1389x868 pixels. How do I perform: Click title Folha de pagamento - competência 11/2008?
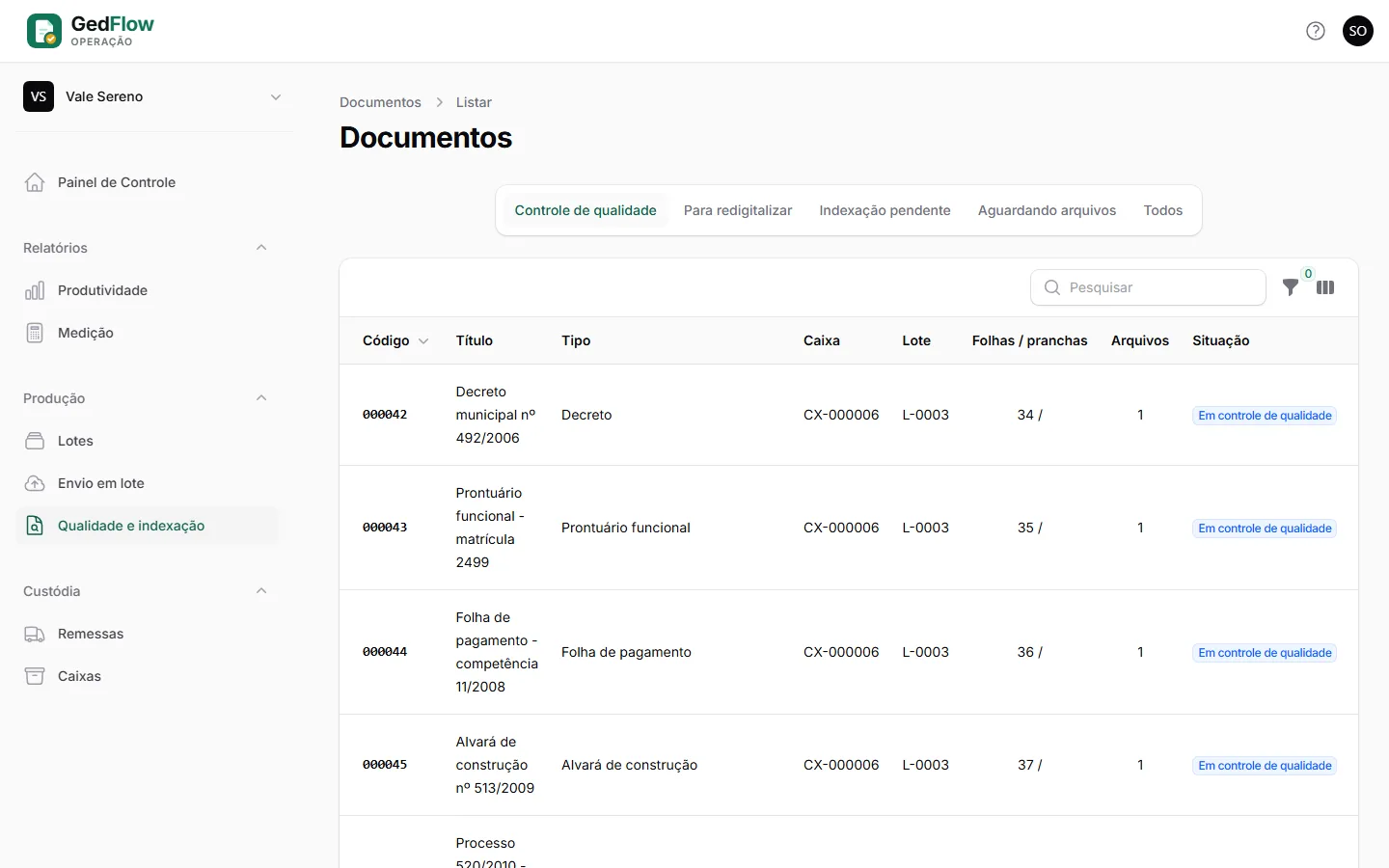point(497,652)
